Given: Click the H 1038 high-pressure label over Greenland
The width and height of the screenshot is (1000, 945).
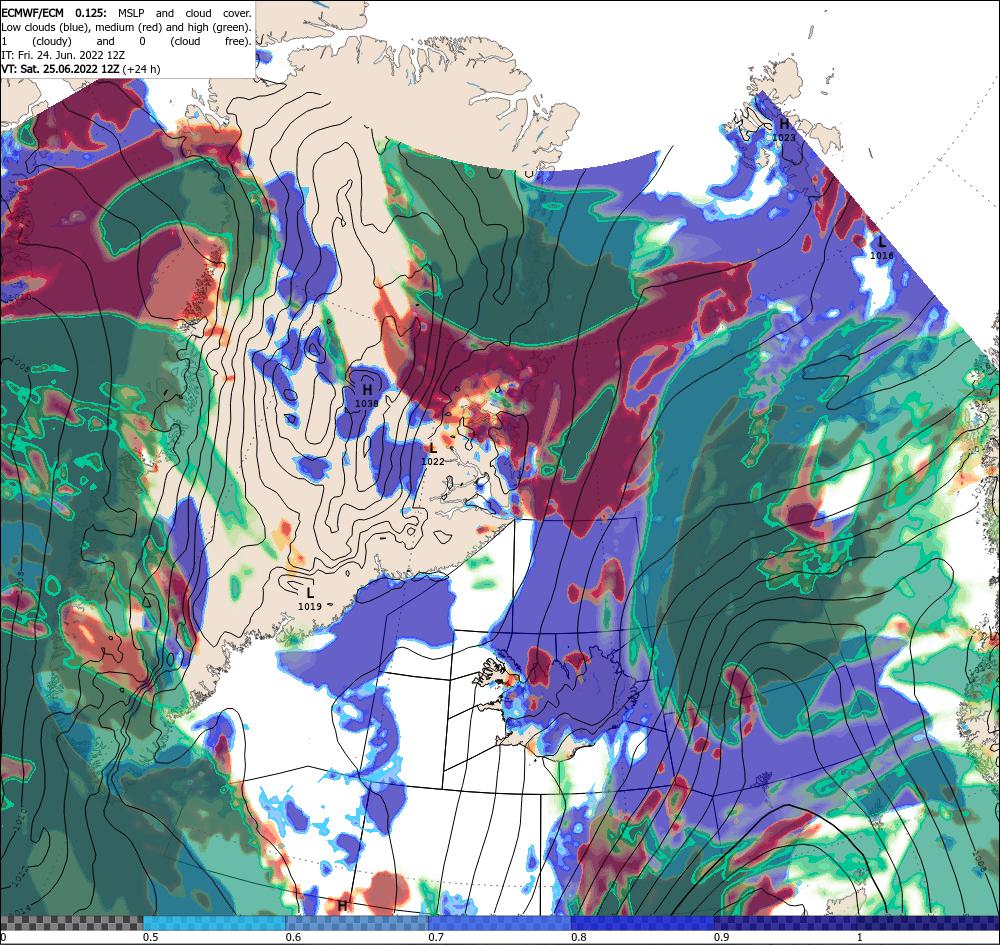Looking at the screenshot, I should point(367,395).
